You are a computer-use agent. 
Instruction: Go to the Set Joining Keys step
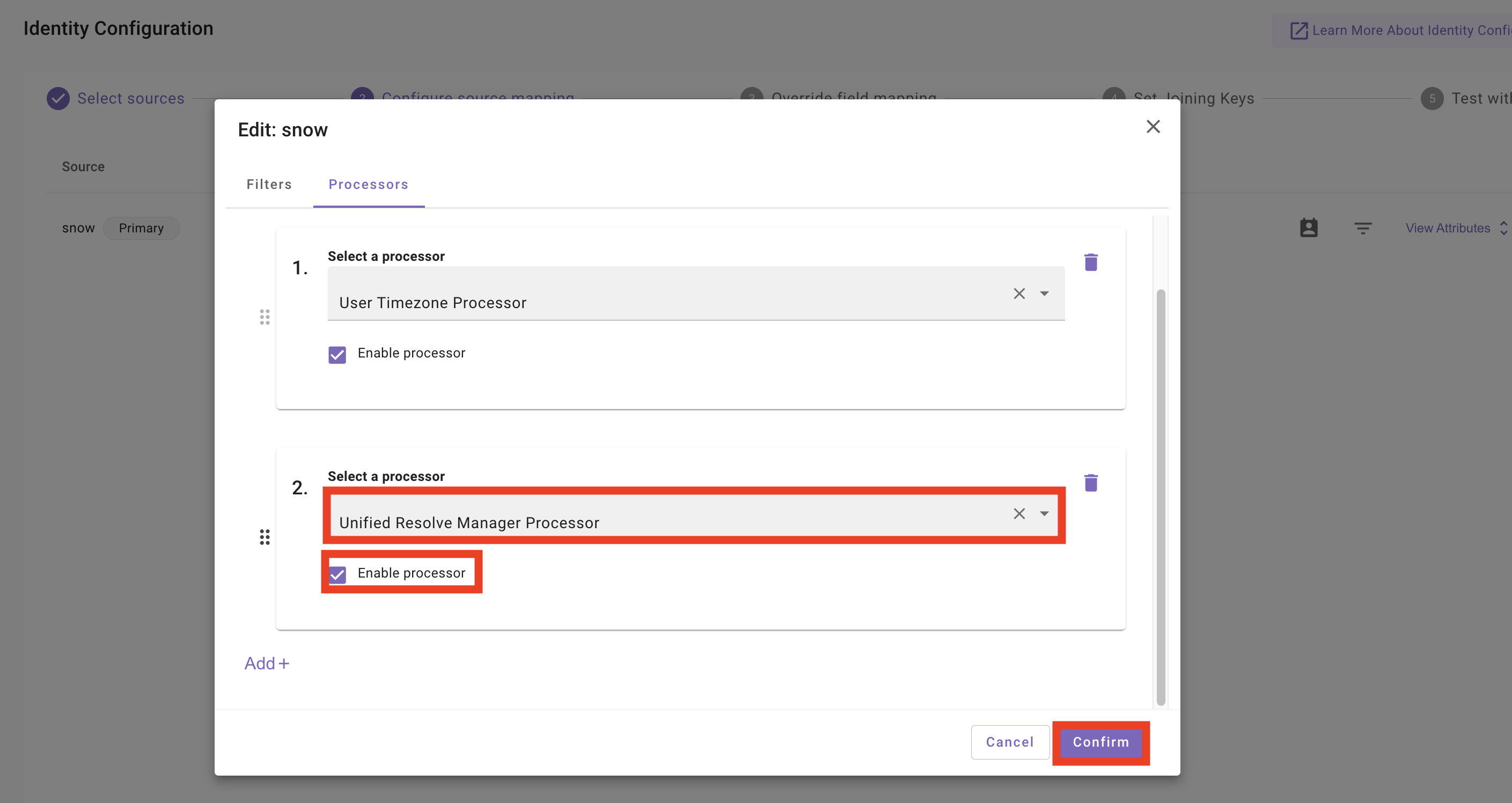(1178, 99)
